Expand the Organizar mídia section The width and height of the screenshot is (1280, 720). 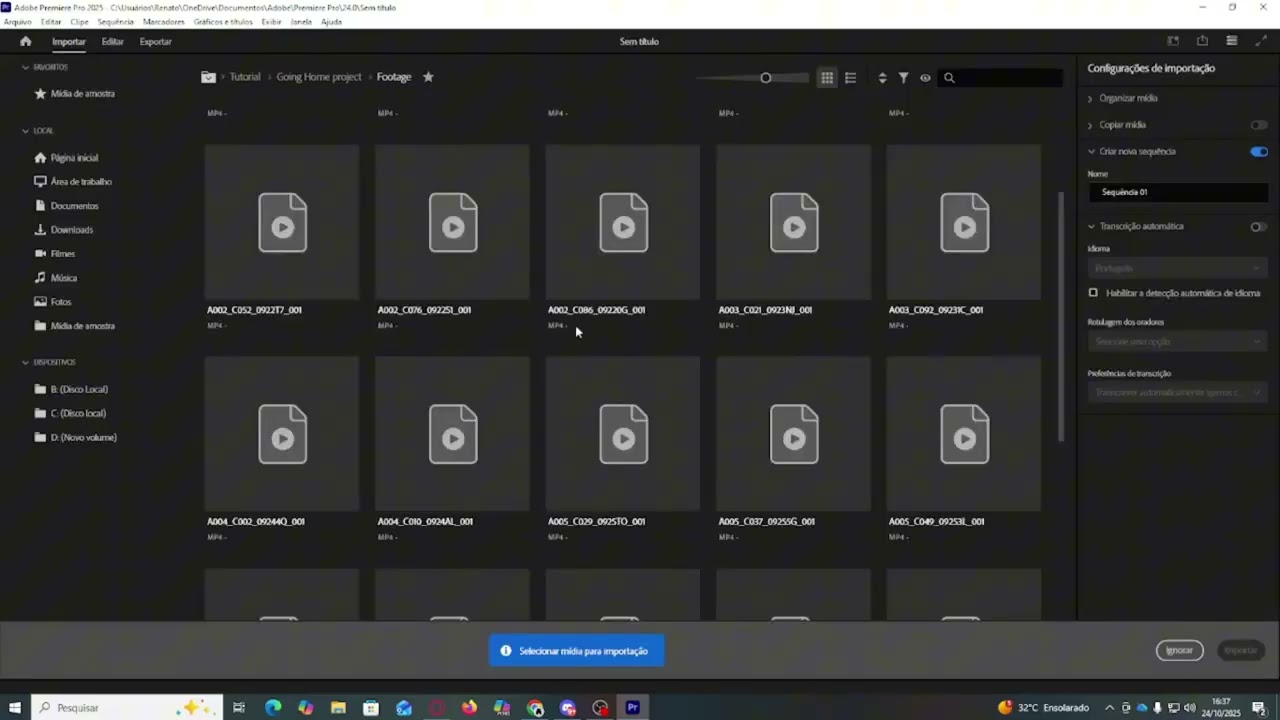tap(1090, 99)
